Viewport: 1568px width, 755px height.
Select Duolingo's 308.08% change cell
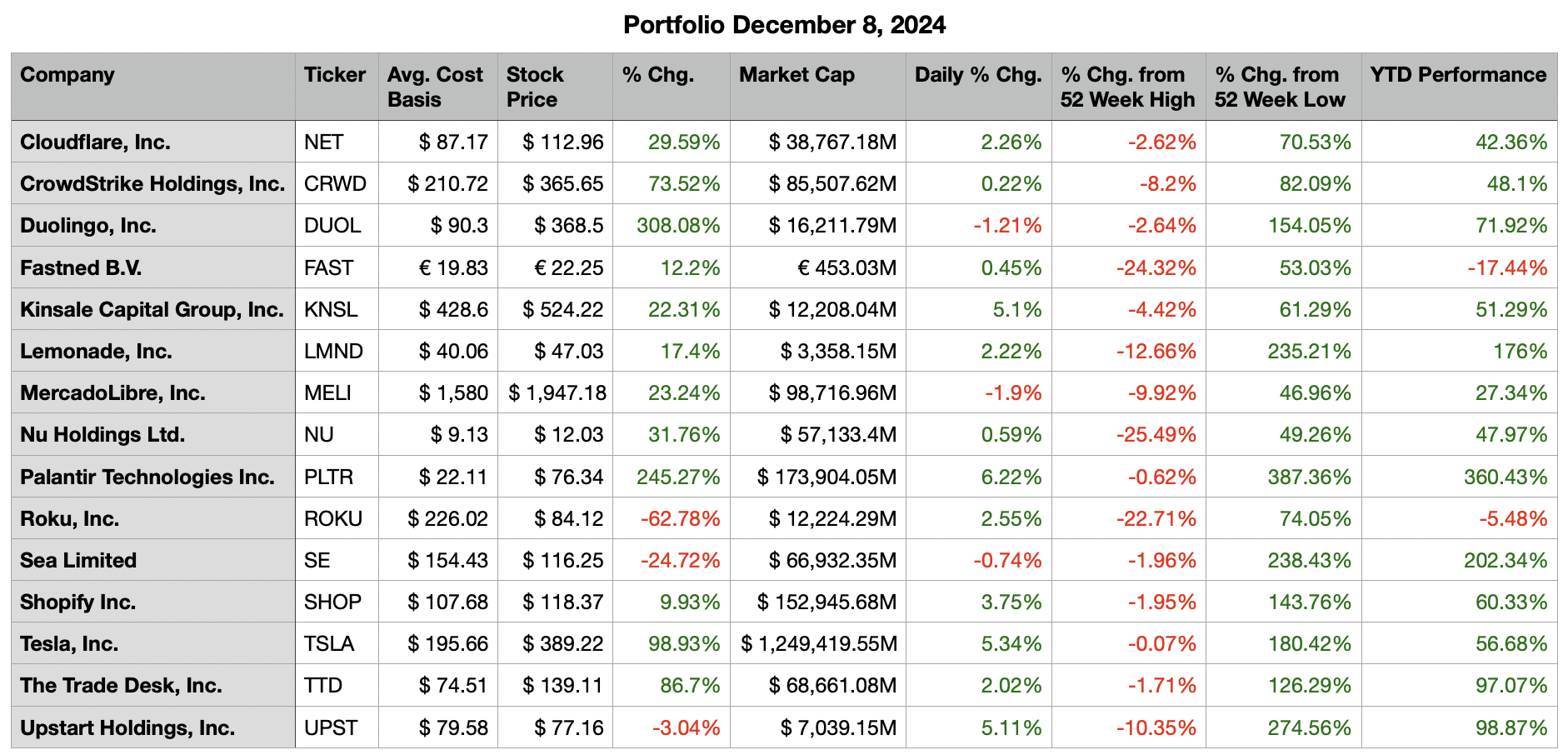[677, 226]
